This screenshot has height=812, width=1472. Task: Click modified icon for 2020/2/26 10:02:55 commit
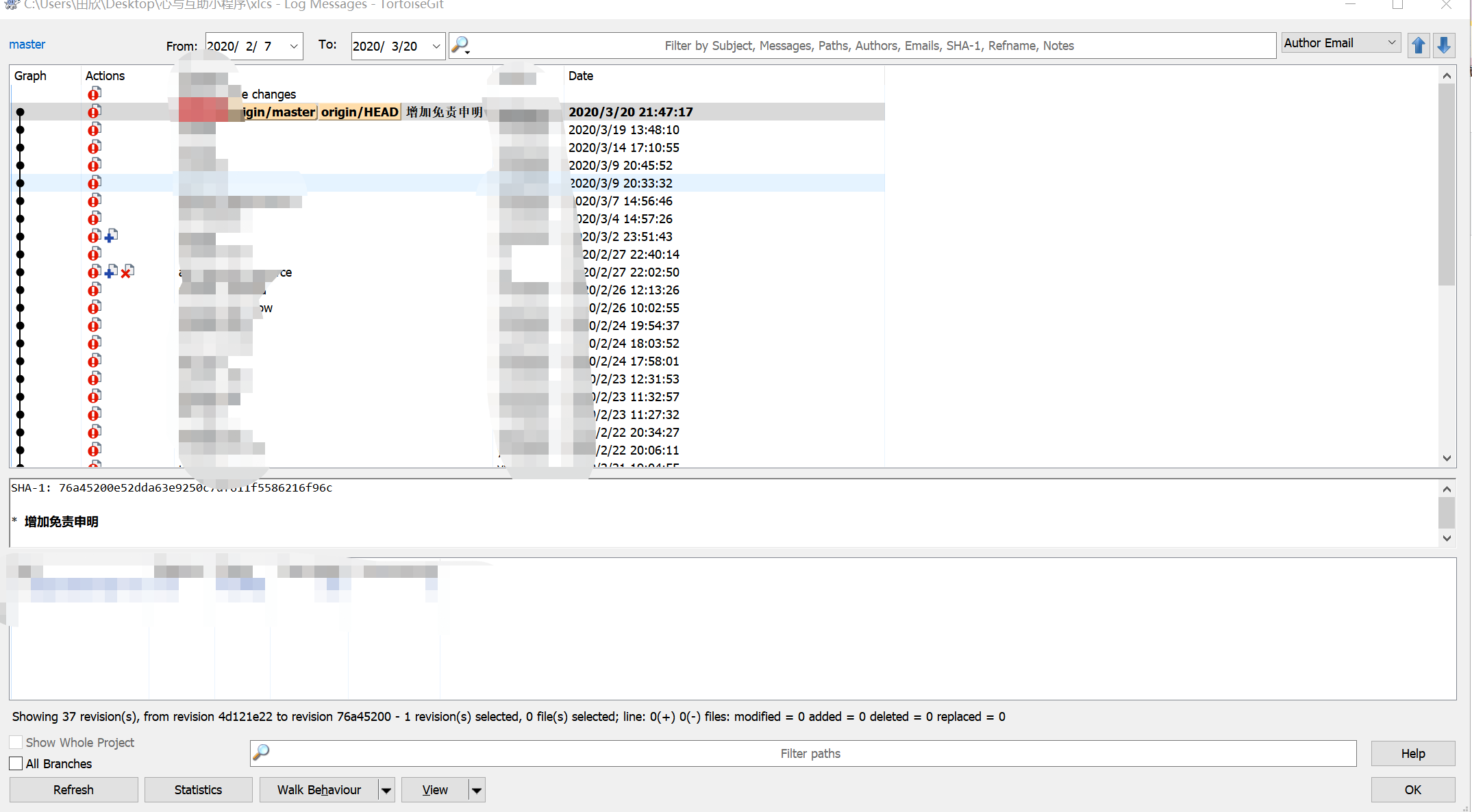tap(95, 307)
